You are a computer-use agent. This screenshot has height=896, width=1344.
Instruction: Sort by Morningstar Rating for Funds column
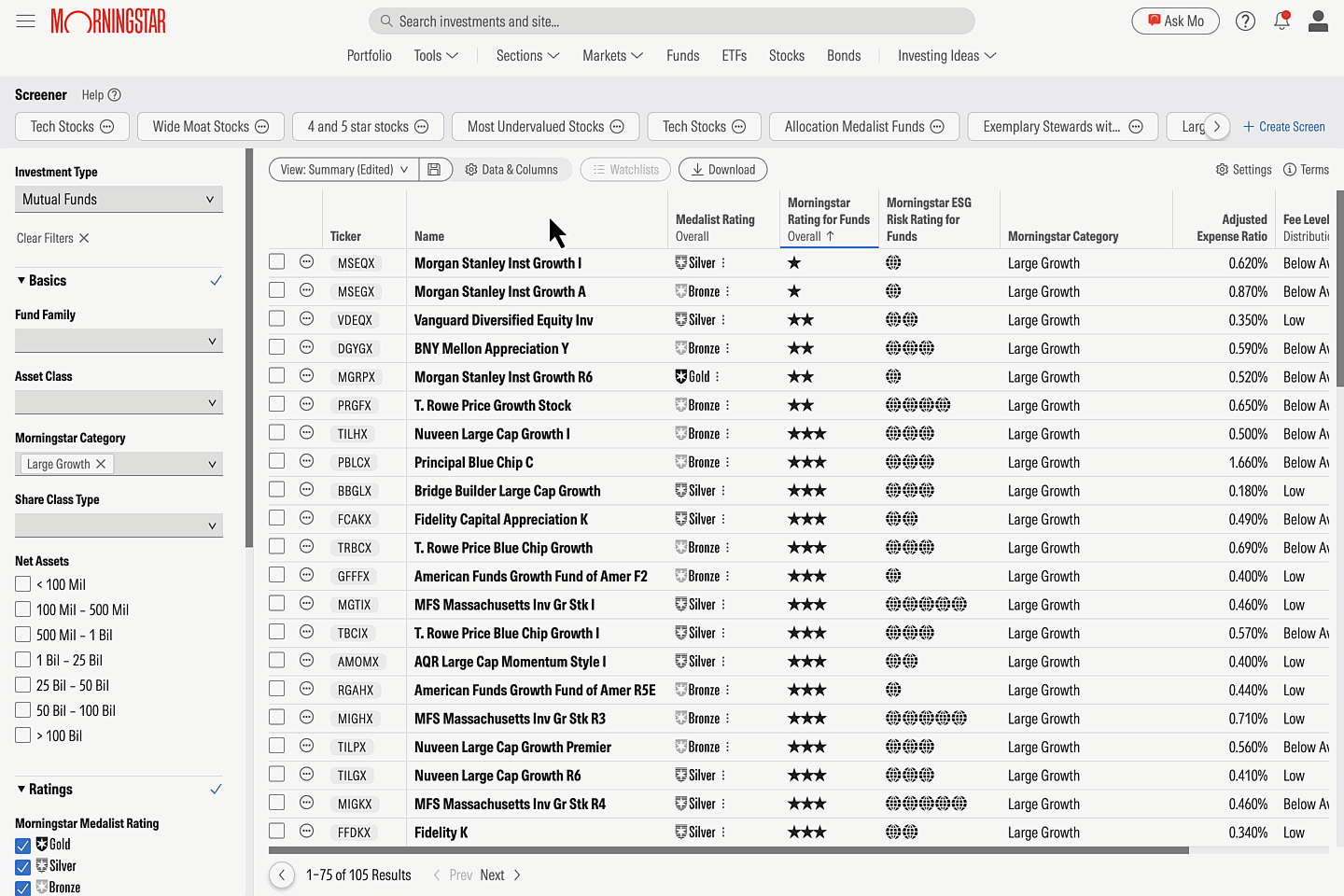(828, 219)
